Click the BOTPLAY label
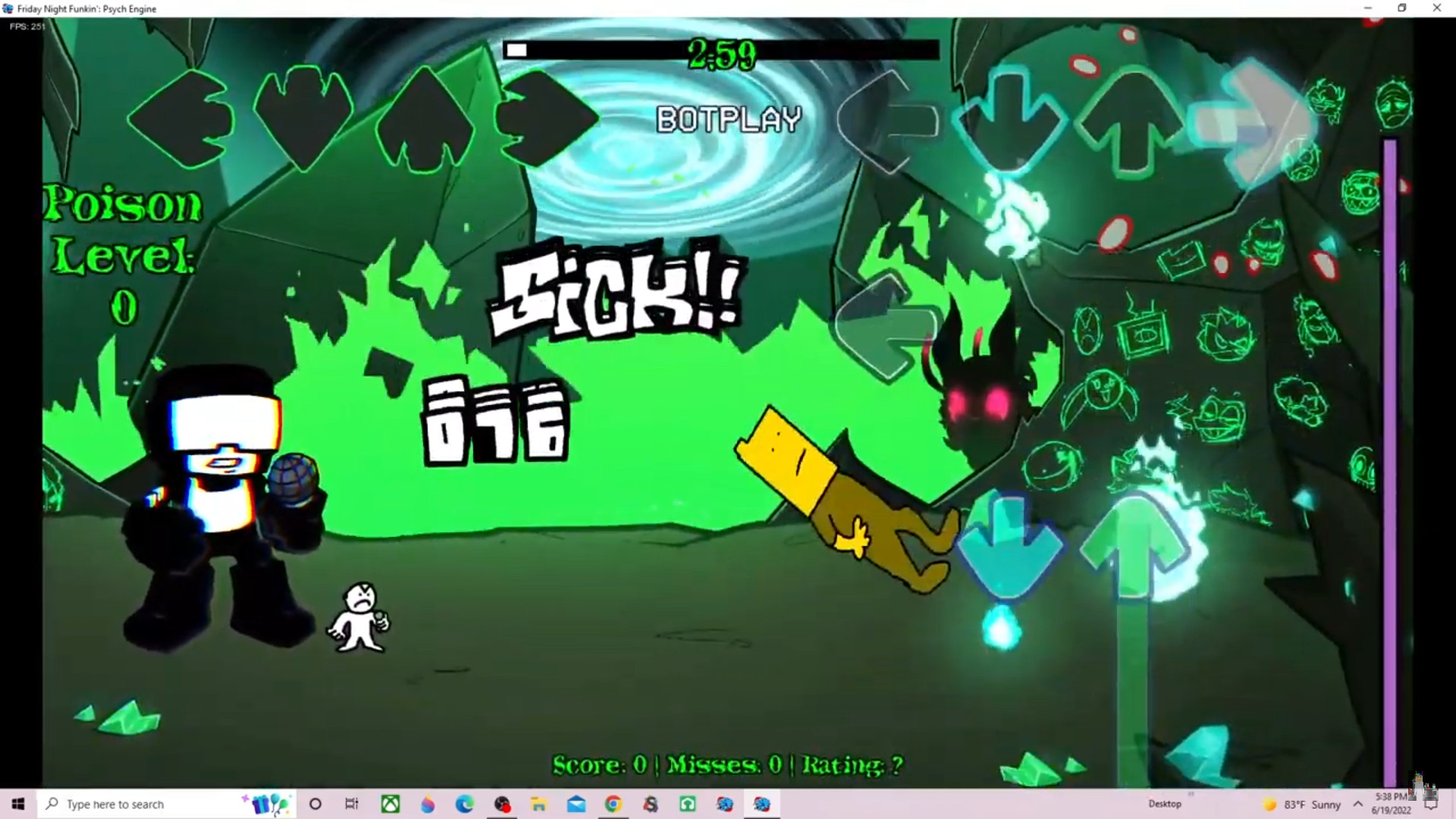 click(x=728, y=120)
